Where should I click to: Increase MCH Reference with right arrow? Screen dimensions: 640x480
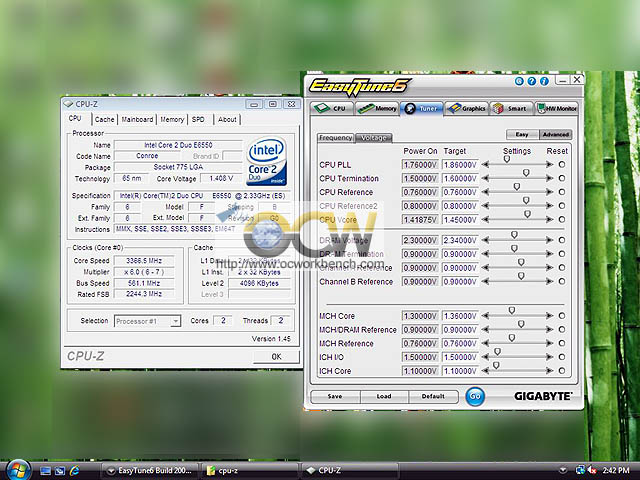[550, 344]
